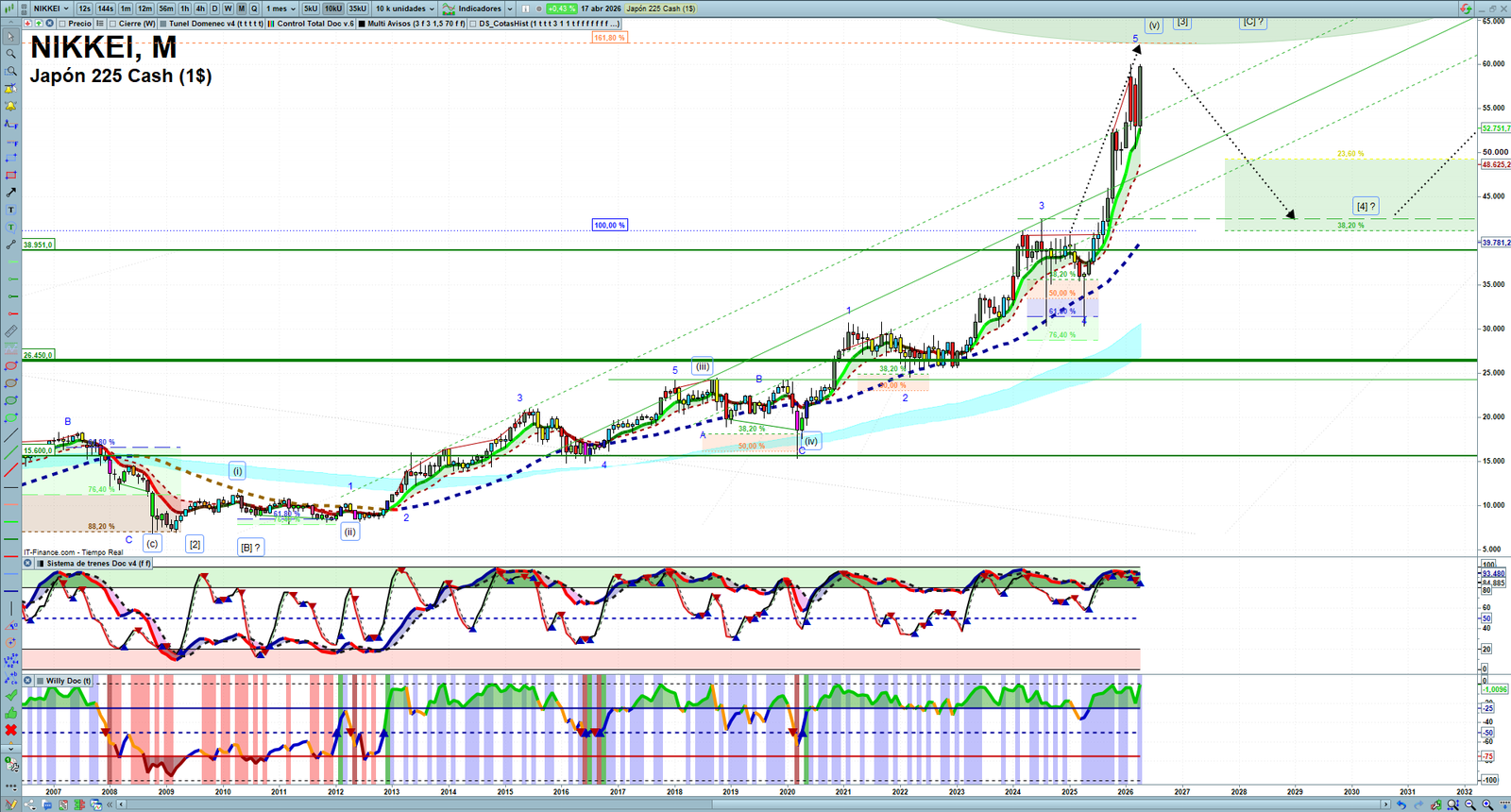Click the right scroll arrow of horizontal scrollbar

pyautogui.click(x=1386, y=804)
